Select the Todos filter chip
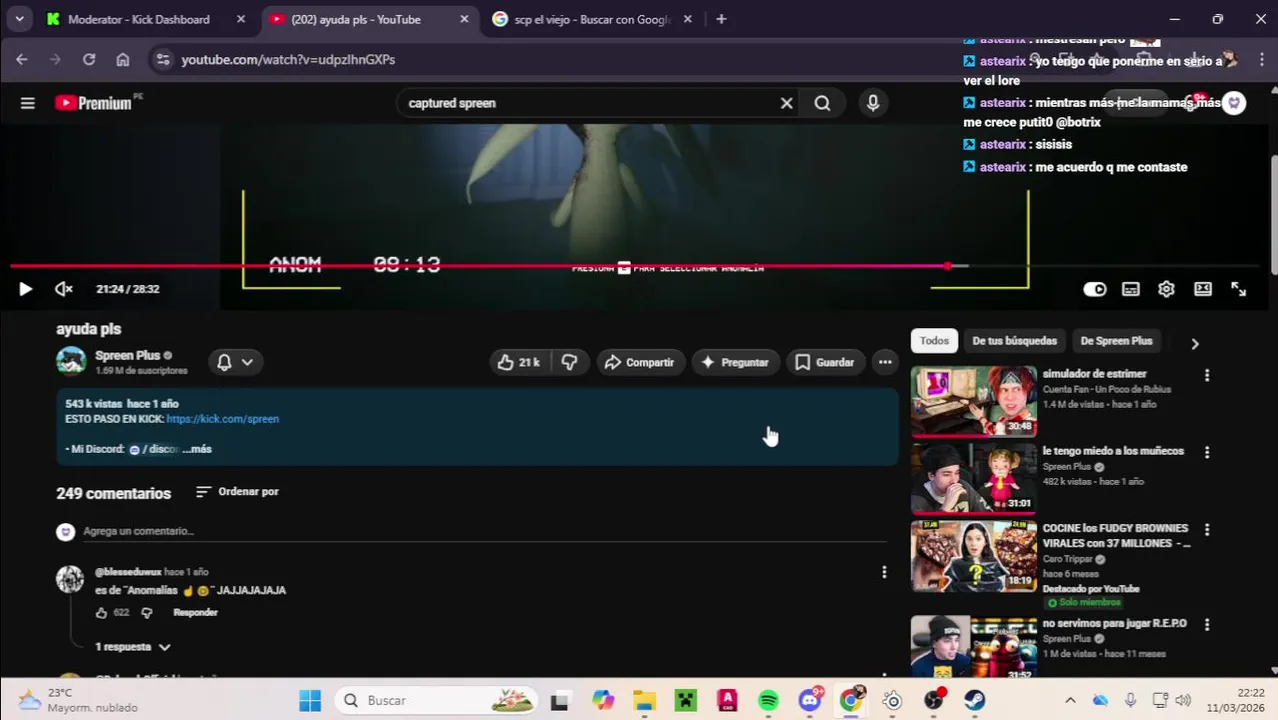 pyautogui.click(x=934, y=341)
